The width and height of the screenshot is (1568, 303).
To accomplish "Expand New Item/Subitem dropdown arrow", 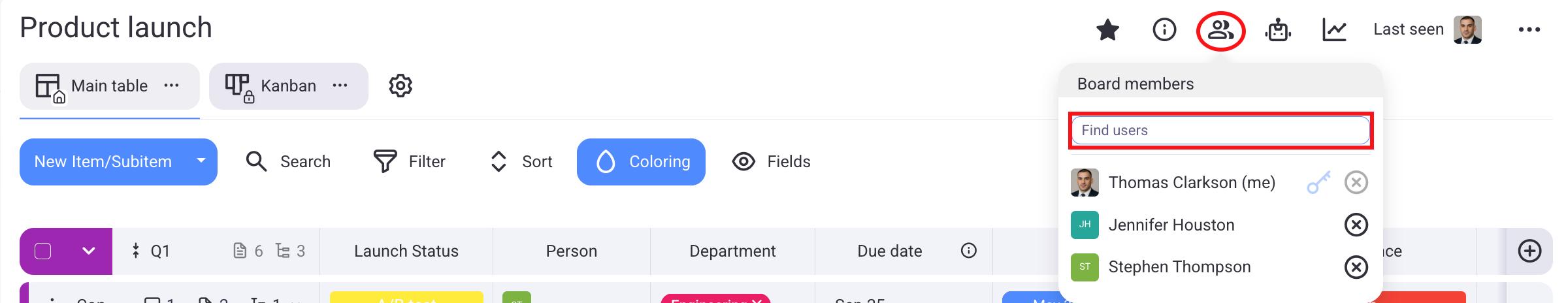I will (x=201, y=161).
